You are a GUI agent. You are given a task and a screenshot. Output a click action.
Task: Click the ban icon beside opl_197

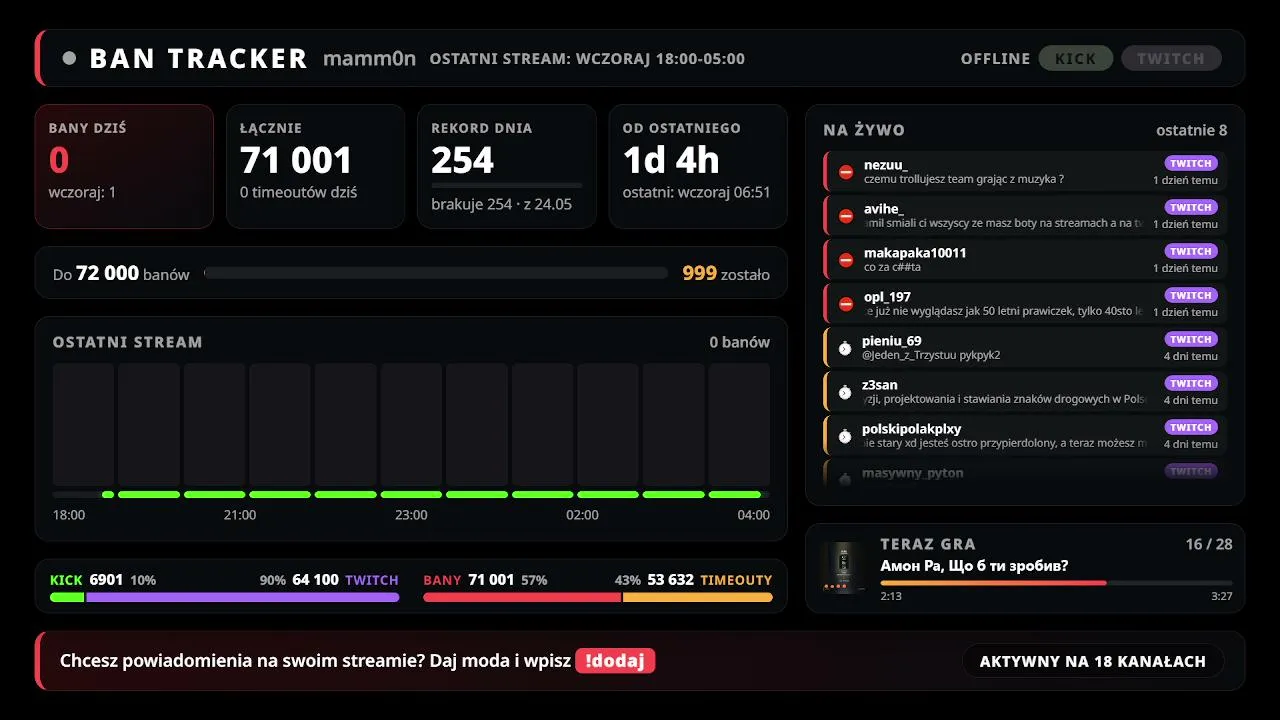click(846, 304)
